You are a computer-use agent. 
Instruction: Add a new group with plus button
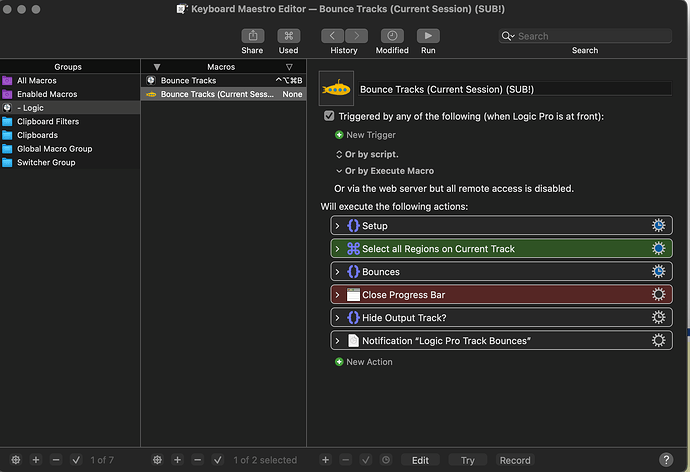(36, 460)
